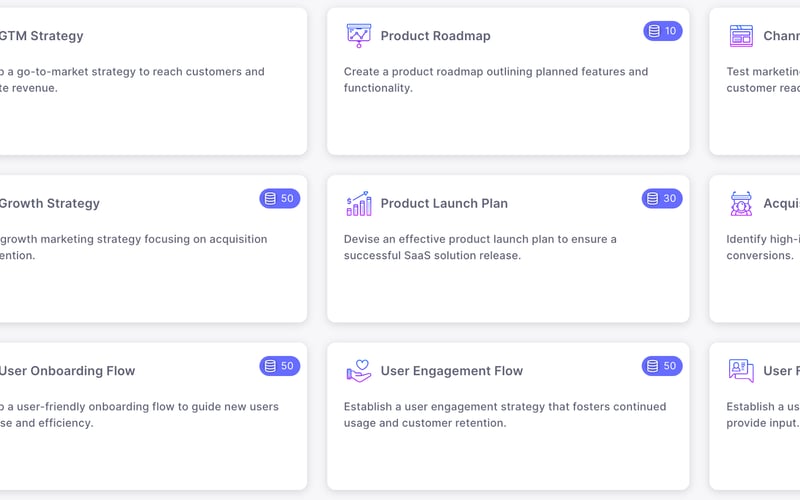This screenshot has height=500, width=800.
Task: Open the Product Launch Plan title
Action: (x=444, y=203)
